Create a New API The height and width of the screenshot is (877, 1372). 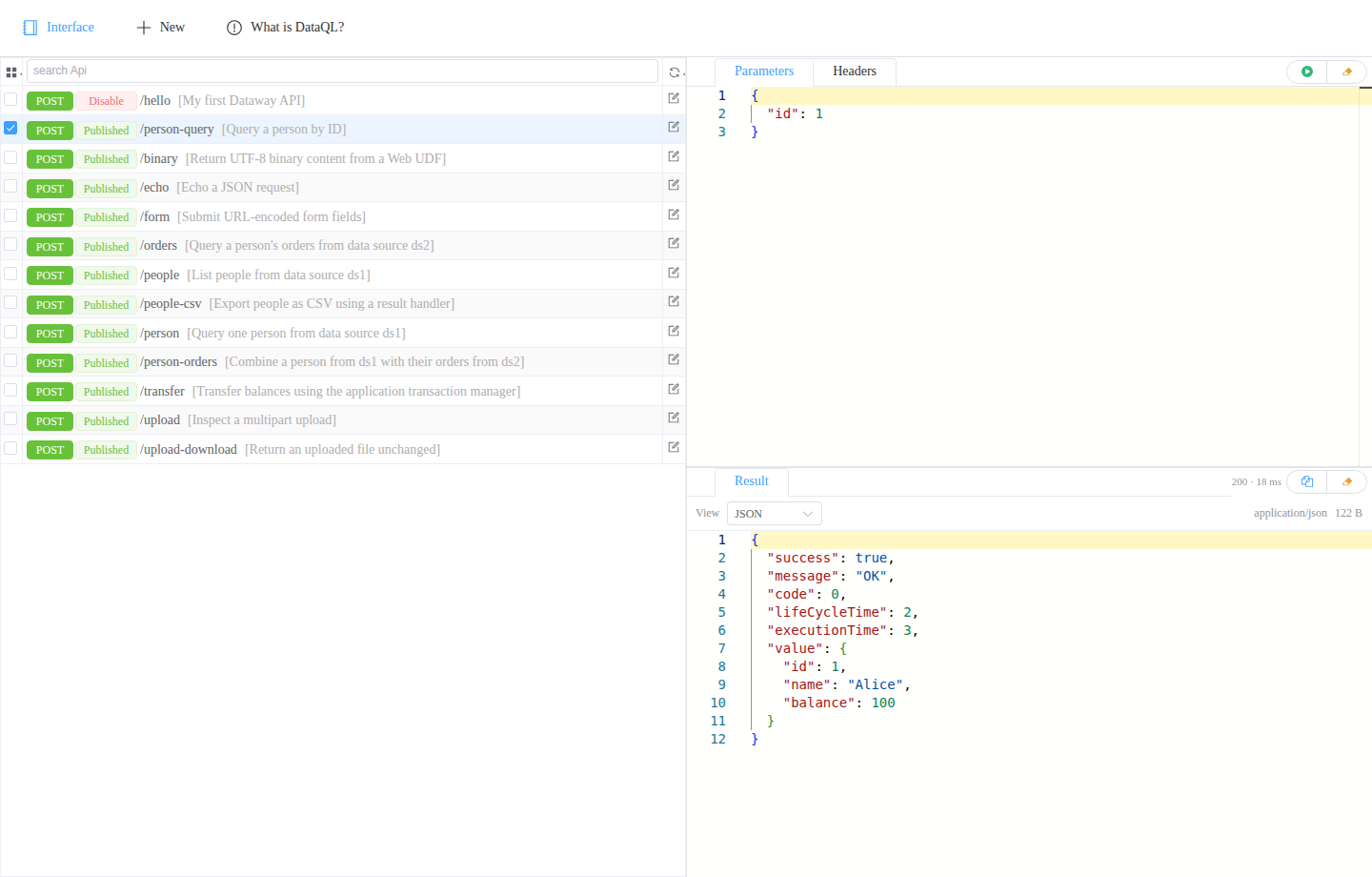[161, 28]
